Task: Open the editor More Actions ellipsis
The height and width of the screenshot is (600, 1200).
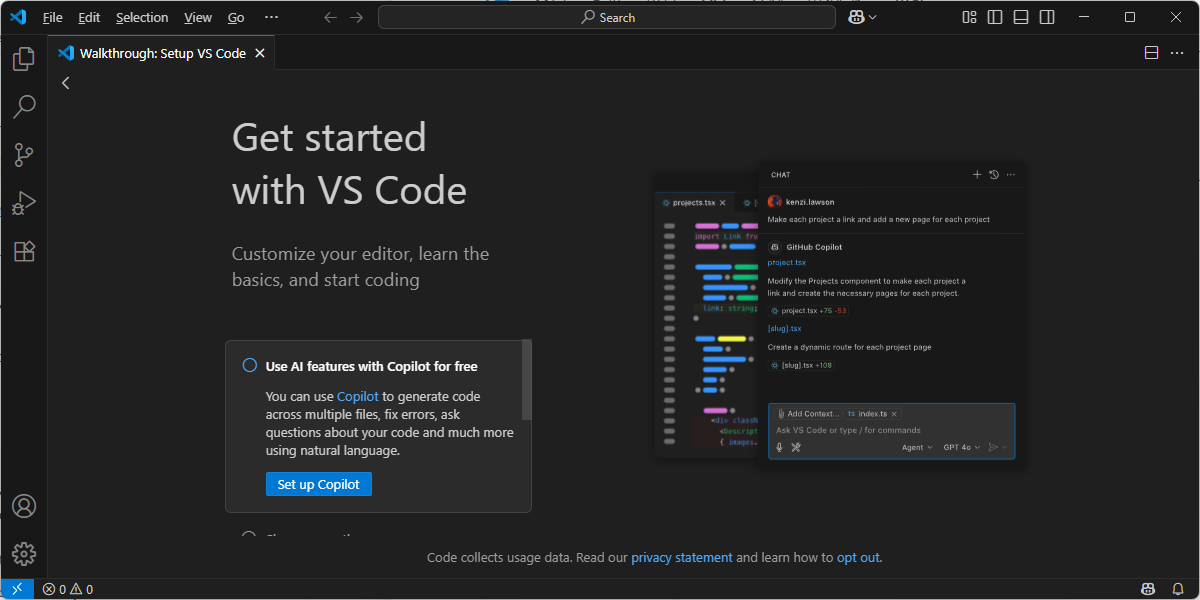Action: pos(1177,53)
